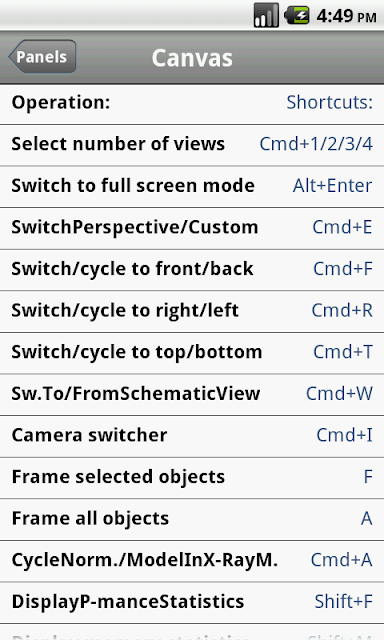This screenshot has height=640, width=384.
Task: Select 'Switch/cycle to top/bottom' row
Action: pos(192,353)
